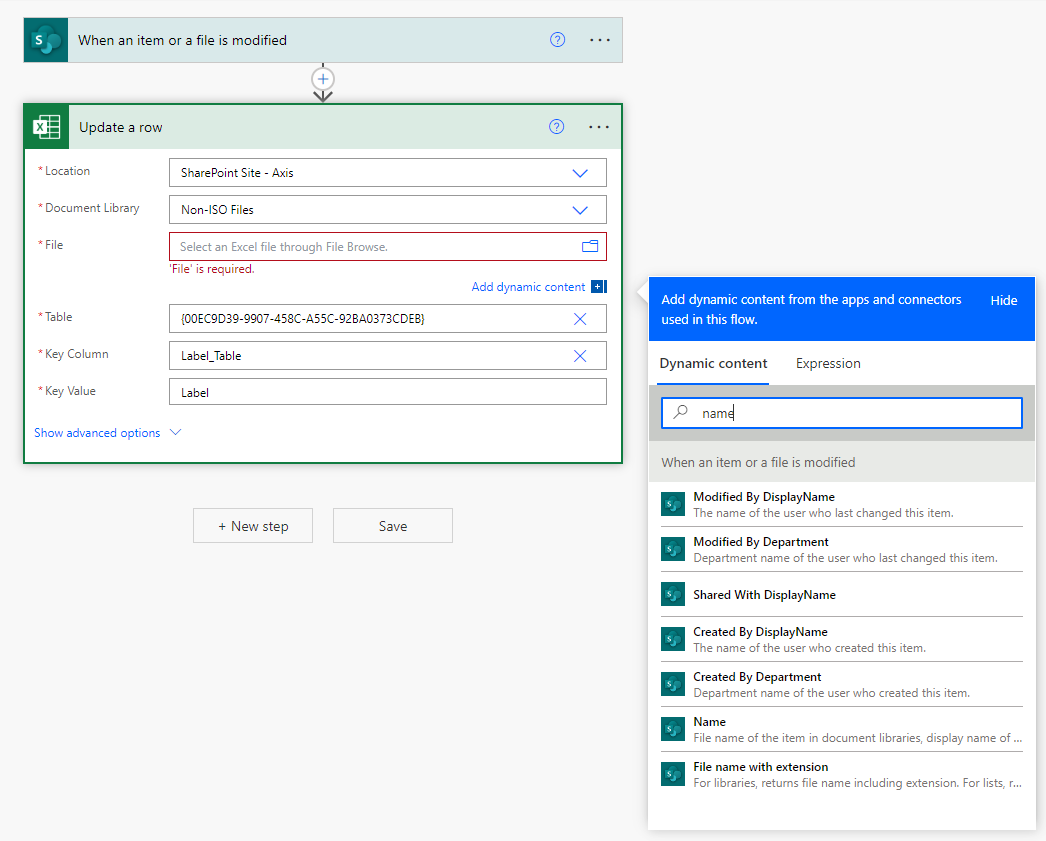The width and height of the screenshot is (1046, 841).
Task: Open the Location dropdown showing SharePoint Site - Axis
Action: [x=580, y=172]
